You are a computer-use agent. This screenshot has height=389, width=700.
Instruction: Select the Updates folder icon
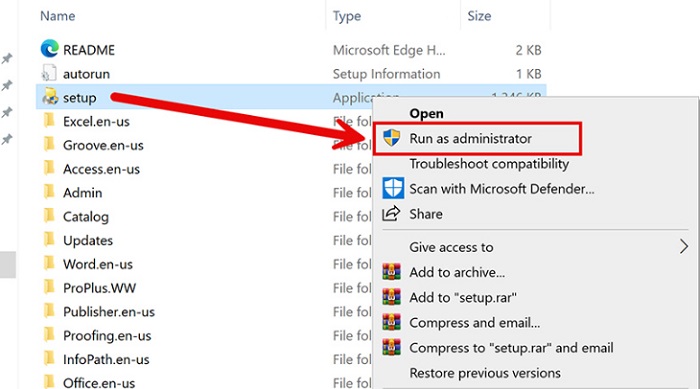tap(49, 240)
